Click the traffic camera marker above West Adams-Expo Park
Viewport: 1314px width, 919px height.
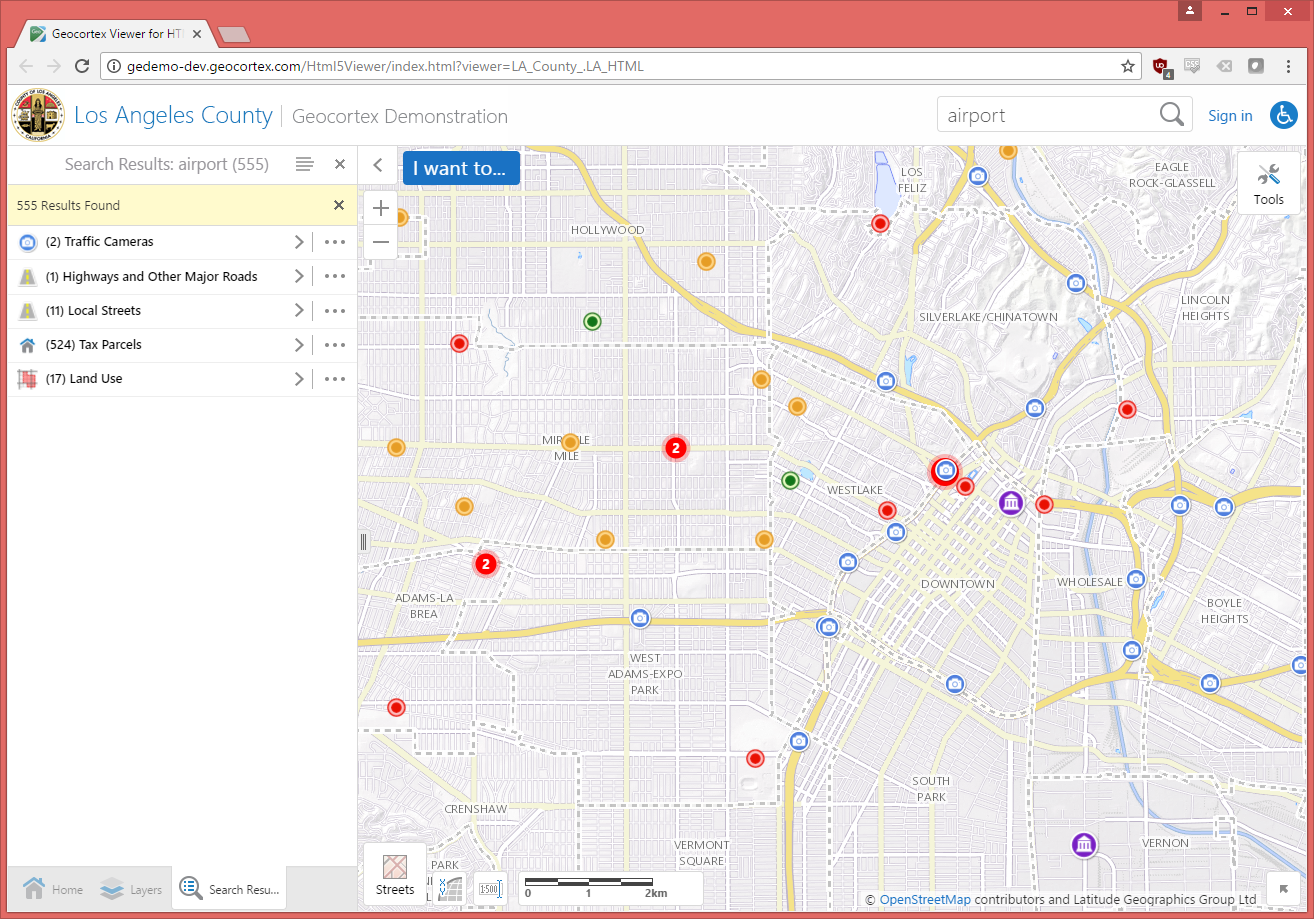(640, 618)
